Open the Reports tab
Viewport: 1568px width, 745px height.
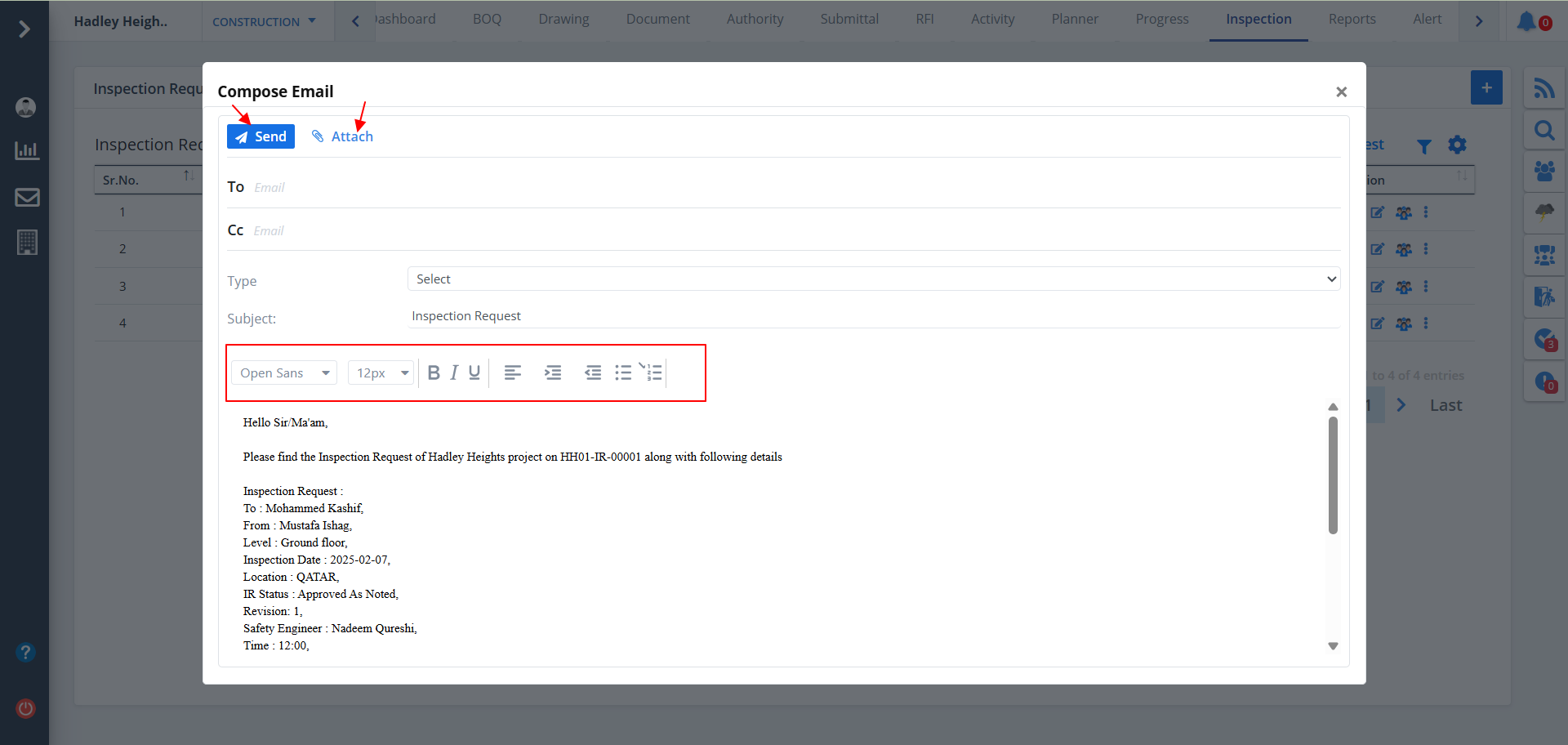coord(1352,20)
